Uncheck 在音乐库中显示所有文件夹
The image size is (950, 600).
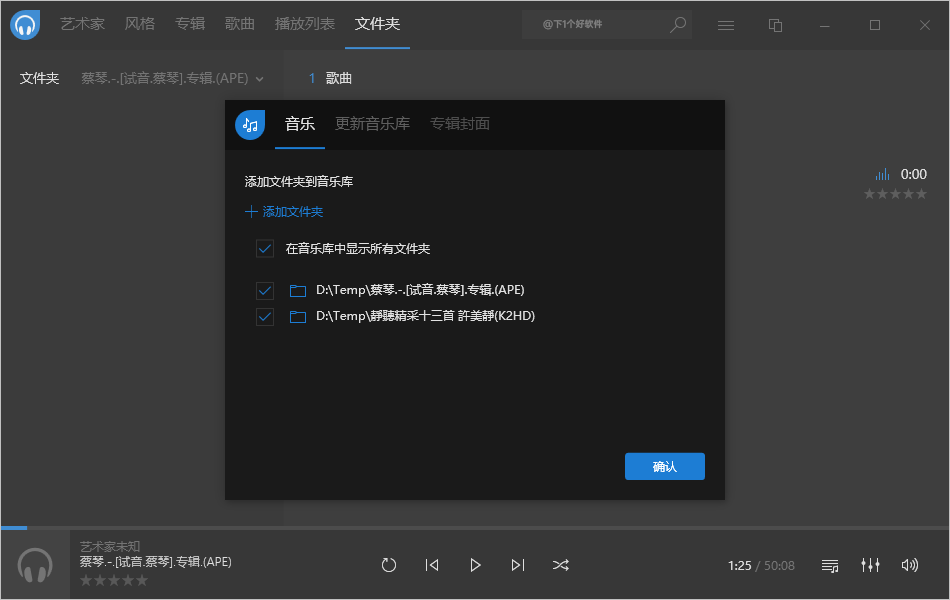click(x=265, y=248)
